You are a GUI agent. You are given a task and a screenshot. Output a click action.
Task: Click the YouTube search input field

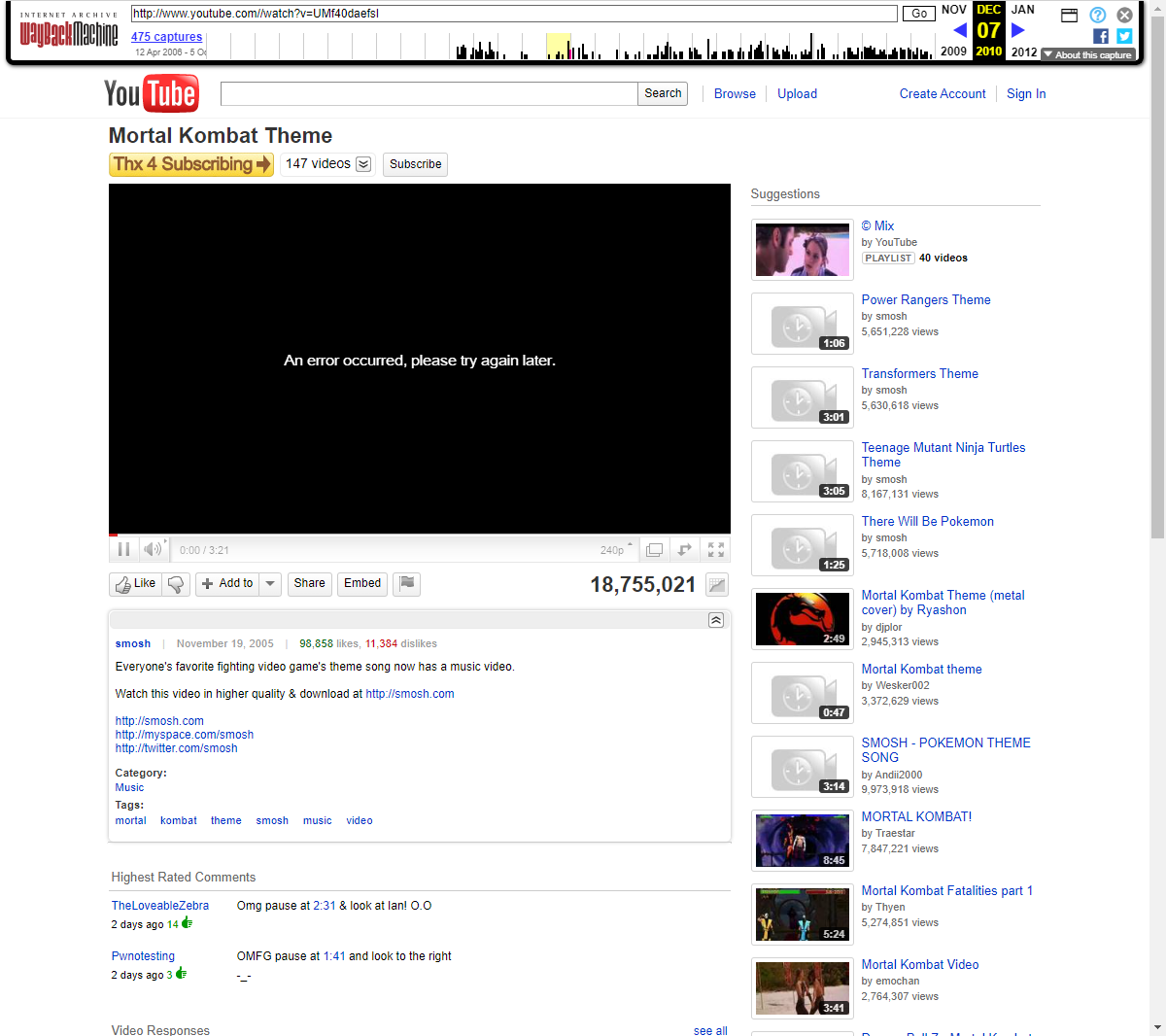point(429,94)
